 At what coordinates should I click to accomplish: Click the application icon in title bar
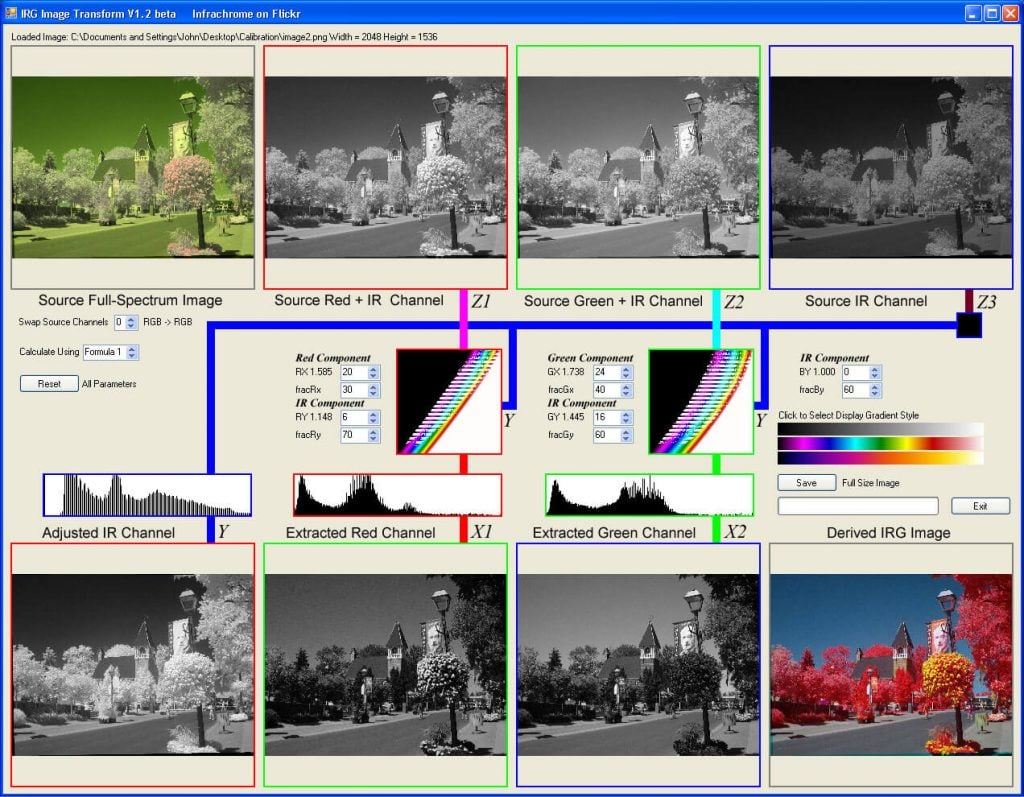click(x=10, y=13)
